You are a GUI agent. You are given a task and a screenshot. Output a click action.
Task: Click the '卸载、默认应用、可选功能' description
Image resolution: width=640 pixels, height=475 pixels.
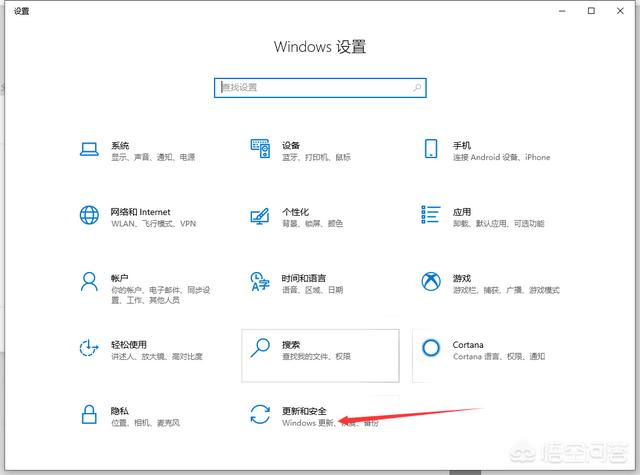coord(499,224)
